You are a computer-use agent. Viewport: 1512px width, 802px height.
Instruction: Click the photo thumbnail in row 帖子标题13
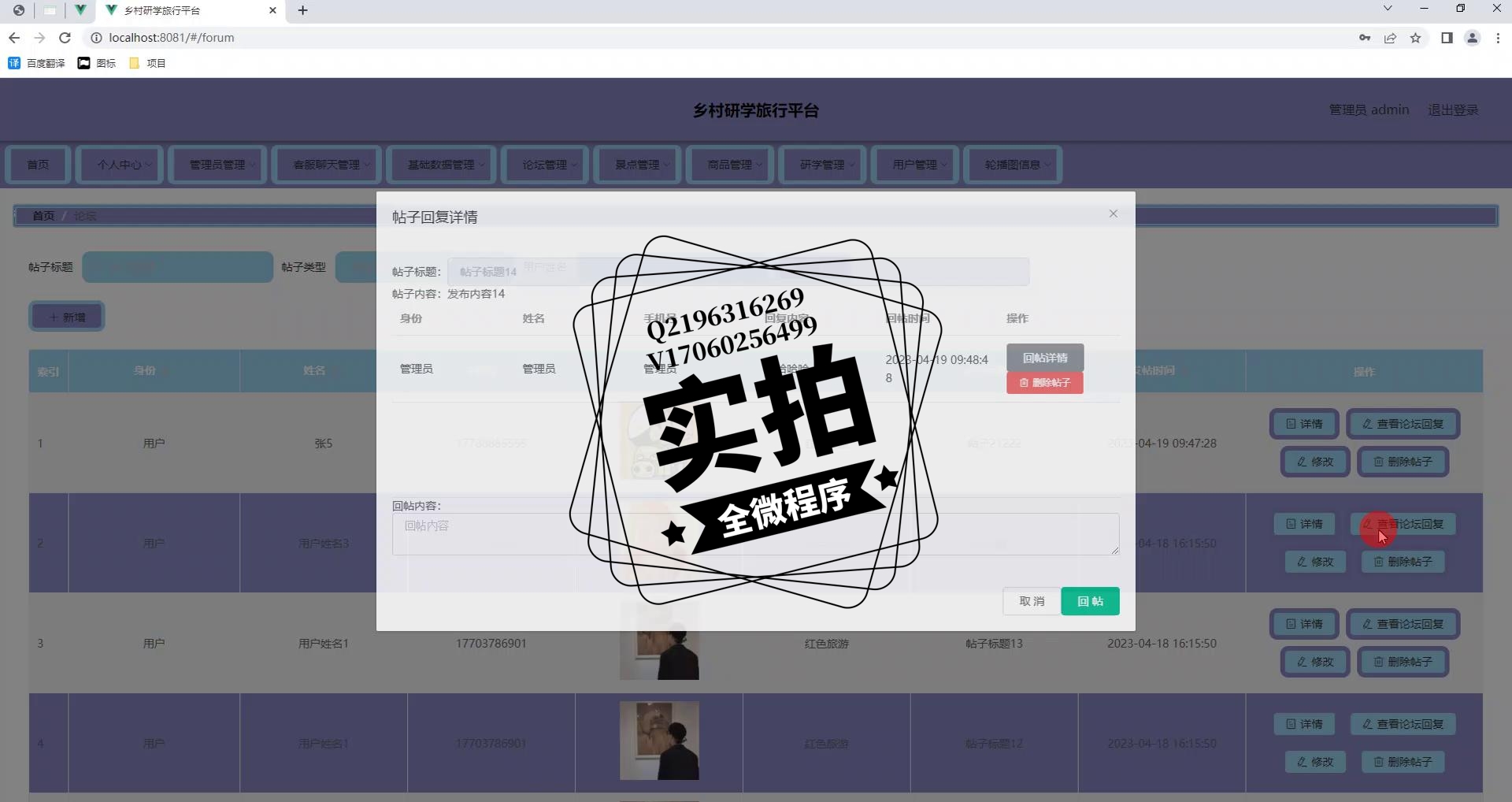click(x=659, y=642)
